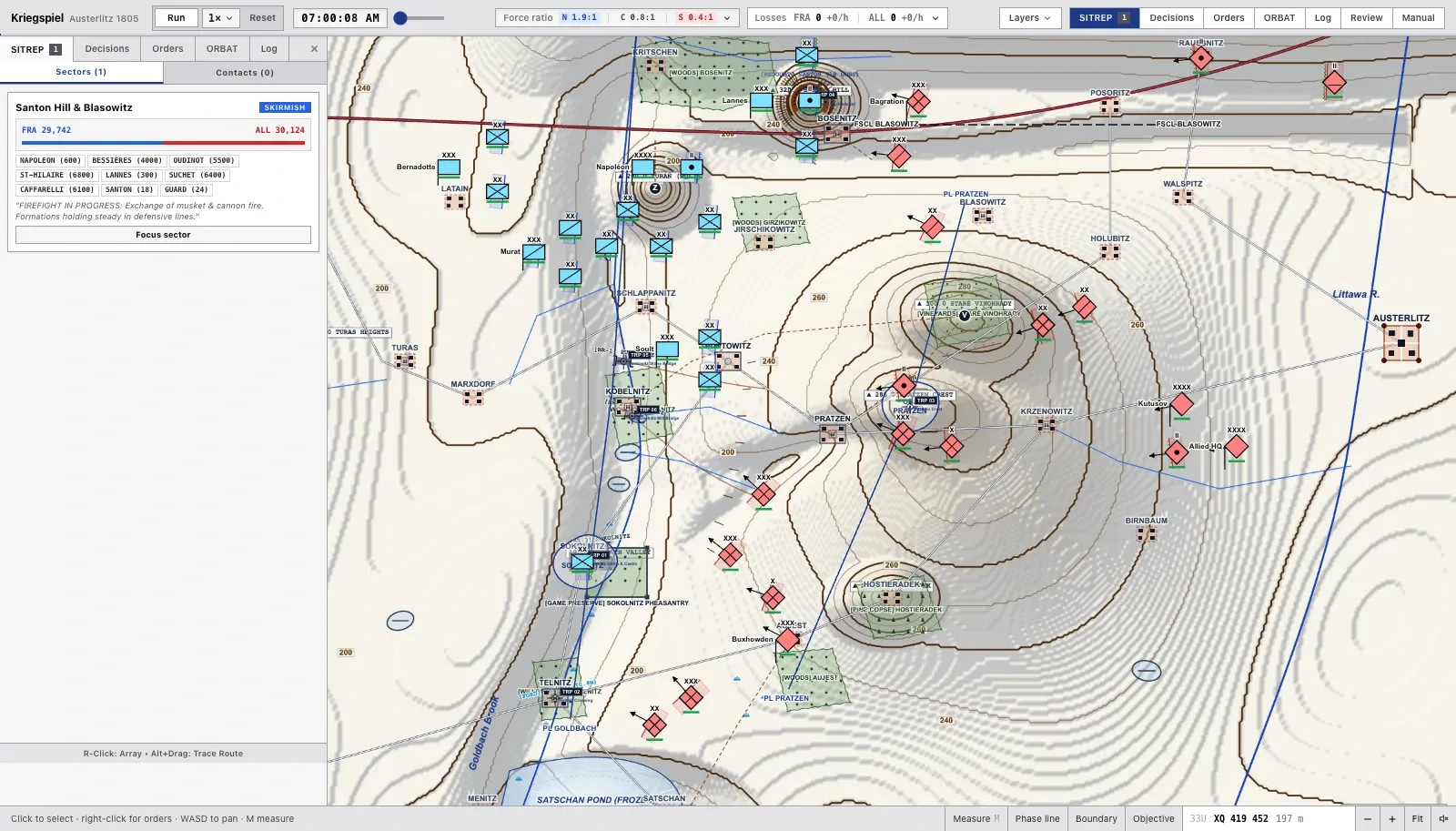Open the Manual from the top toolbar
This screenshot has width=1456, height=831.
1419,18
